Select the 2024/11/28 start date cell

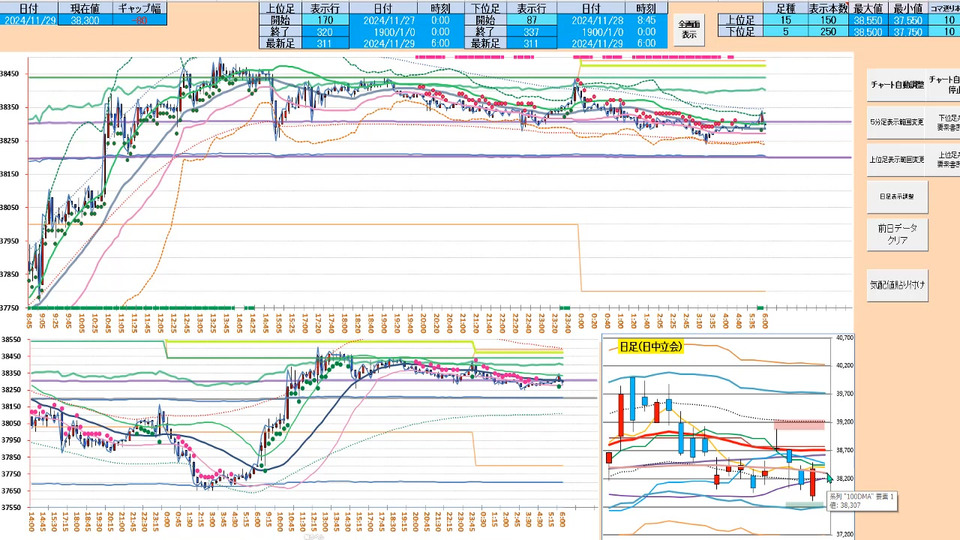click(x=591, y=20)
